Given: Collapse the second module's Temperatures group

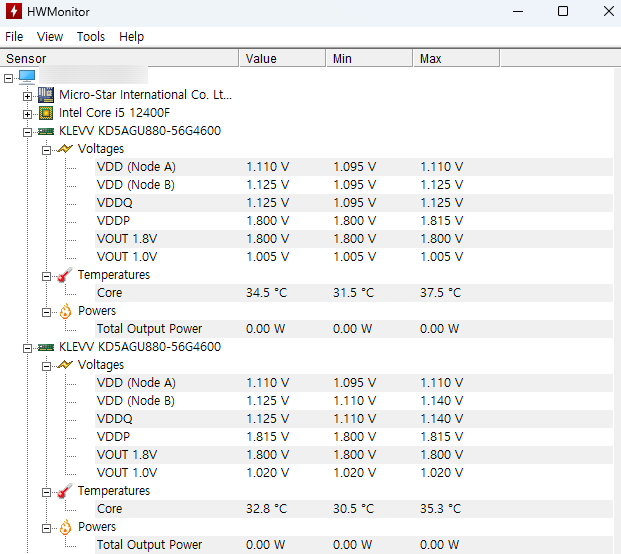Looking at the screenshot, I should click(x=46, y=492).
